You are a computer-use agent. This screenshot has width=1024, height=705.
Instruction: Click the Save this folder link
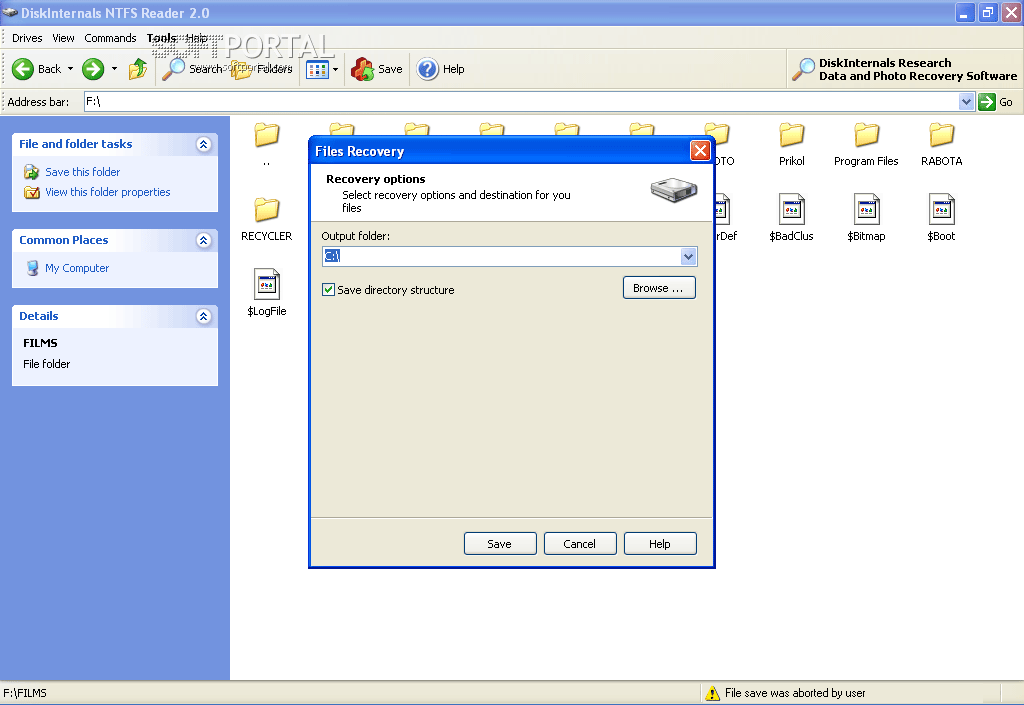click(x=83, y=172)
